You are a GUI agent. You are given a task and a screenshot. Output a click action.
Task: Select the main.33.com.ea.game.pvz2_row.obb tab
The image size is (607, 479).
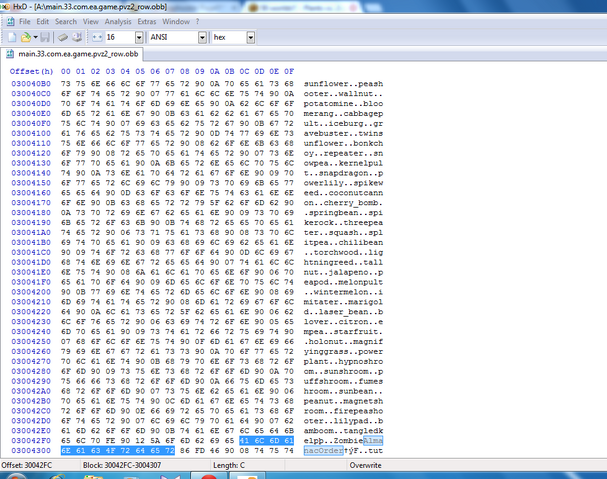[x=73, y=54]
